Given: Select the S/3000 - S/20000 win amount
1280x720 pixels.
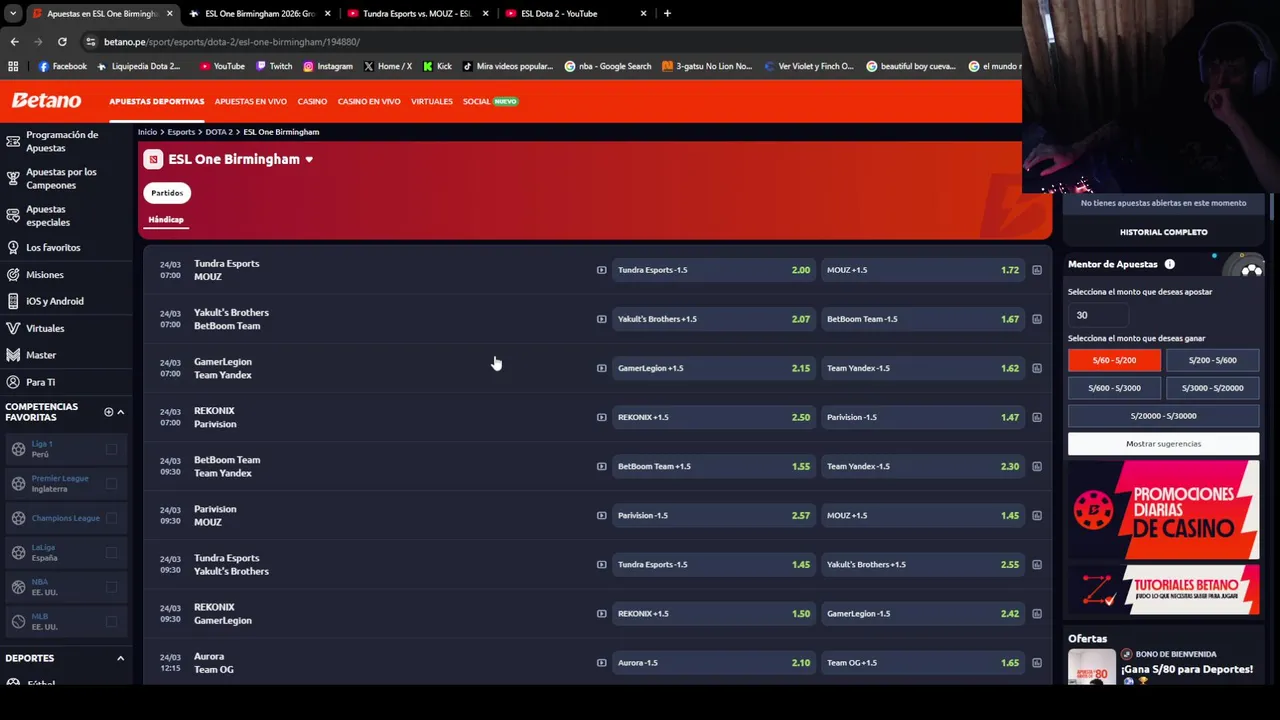Looking at the screenshot, I should 1212,388.
